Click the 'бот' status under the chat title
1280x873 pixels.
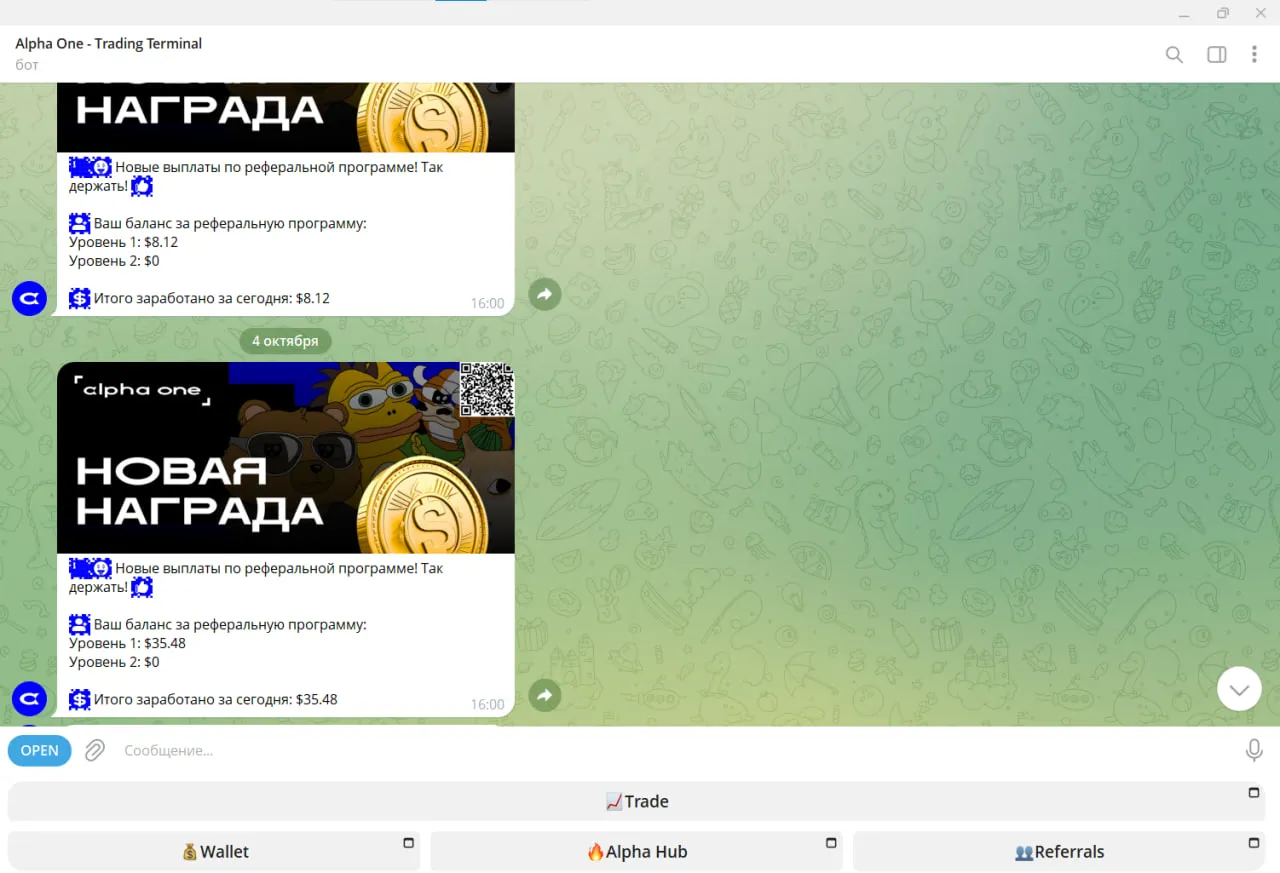tap(27, 65)
